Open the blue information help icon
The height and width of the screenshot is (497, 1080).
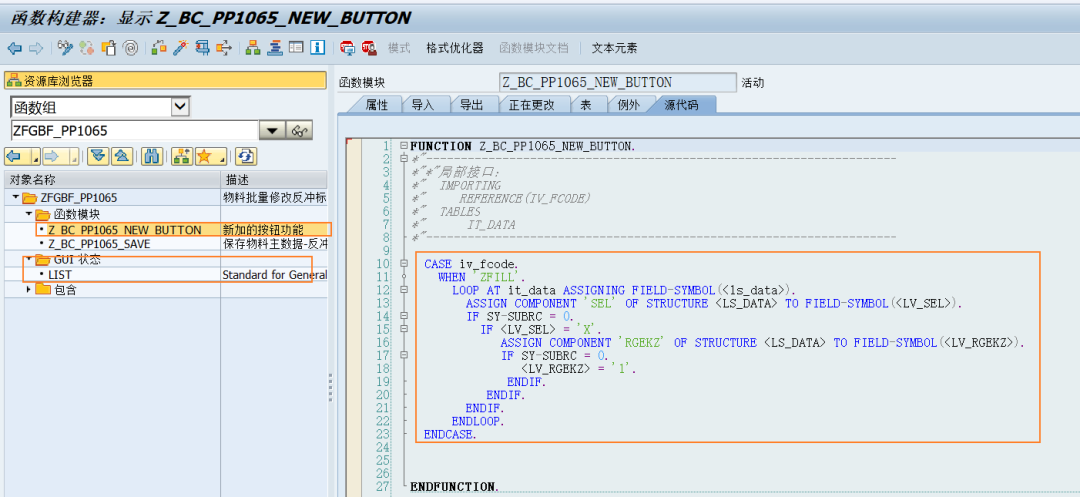[x=318, y=47]
